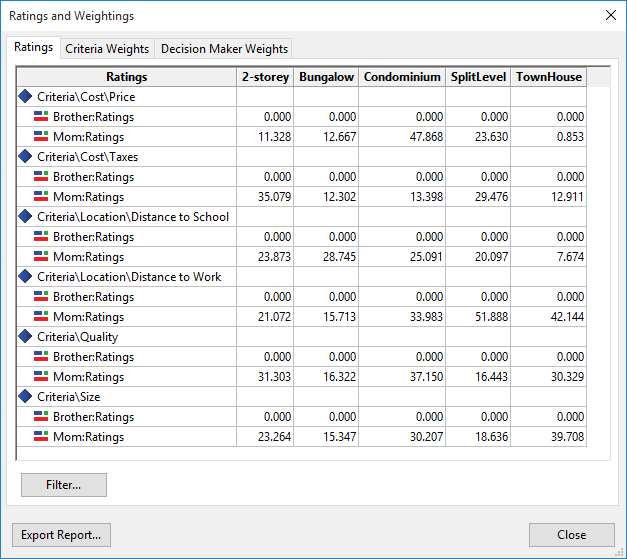Click the diamond icon next to Criteria\Cost\Taxes
Viewport: 627px width, 559px height.
click(x=26, y=157)
